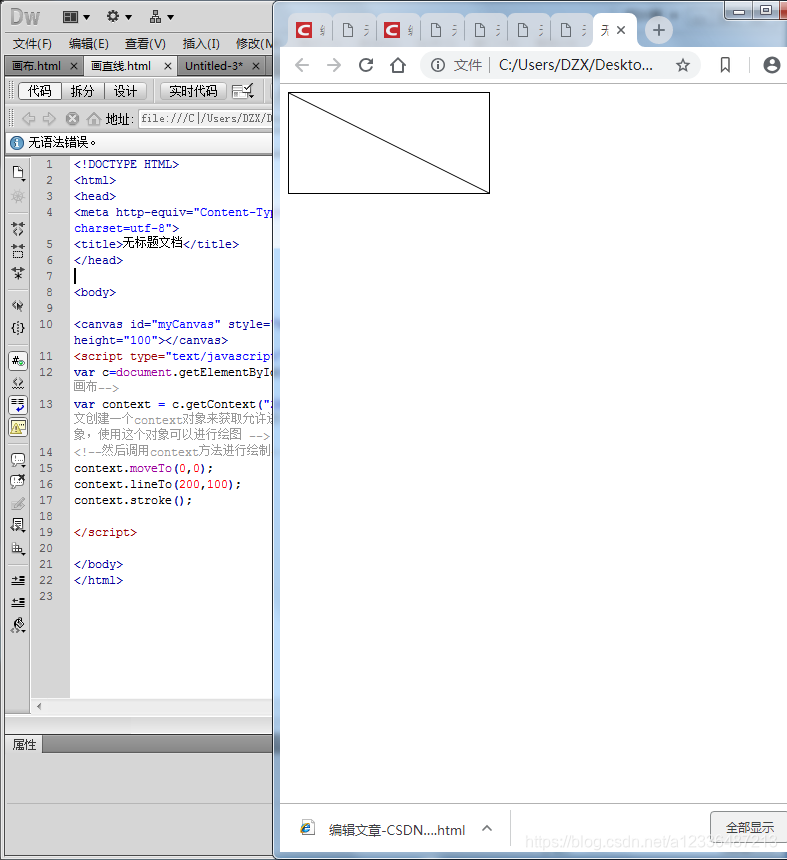Switch to 代码 code view

[x=39, y=90]
